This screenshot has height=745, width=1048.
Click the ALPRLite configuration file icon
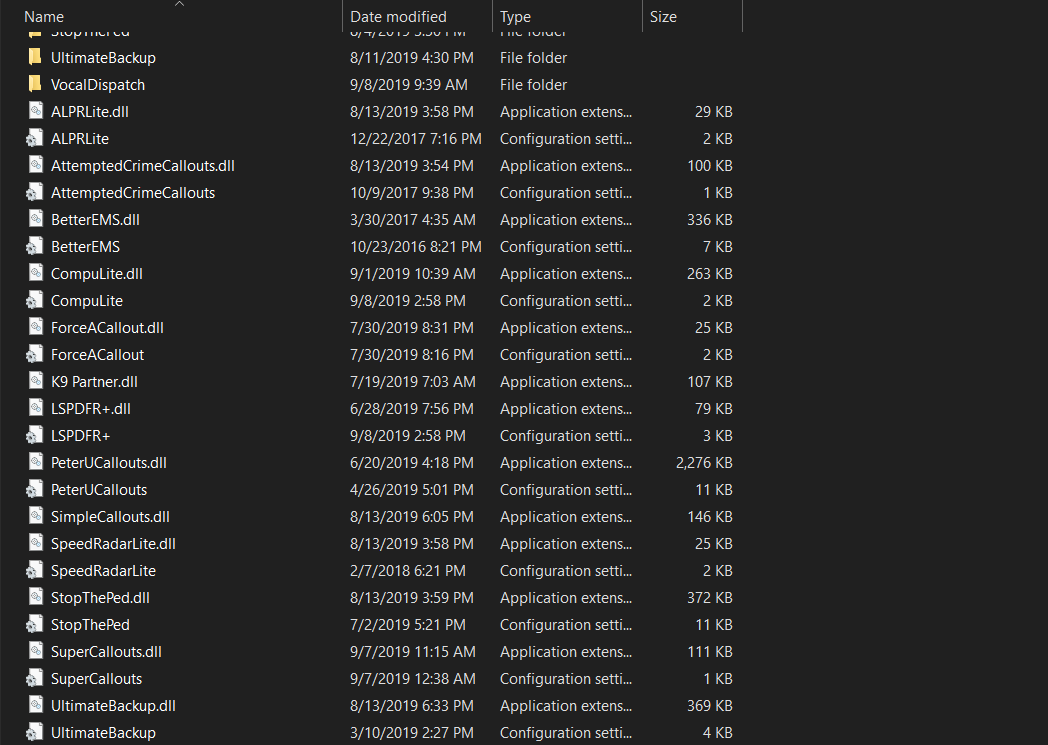[x=35, y=138]
